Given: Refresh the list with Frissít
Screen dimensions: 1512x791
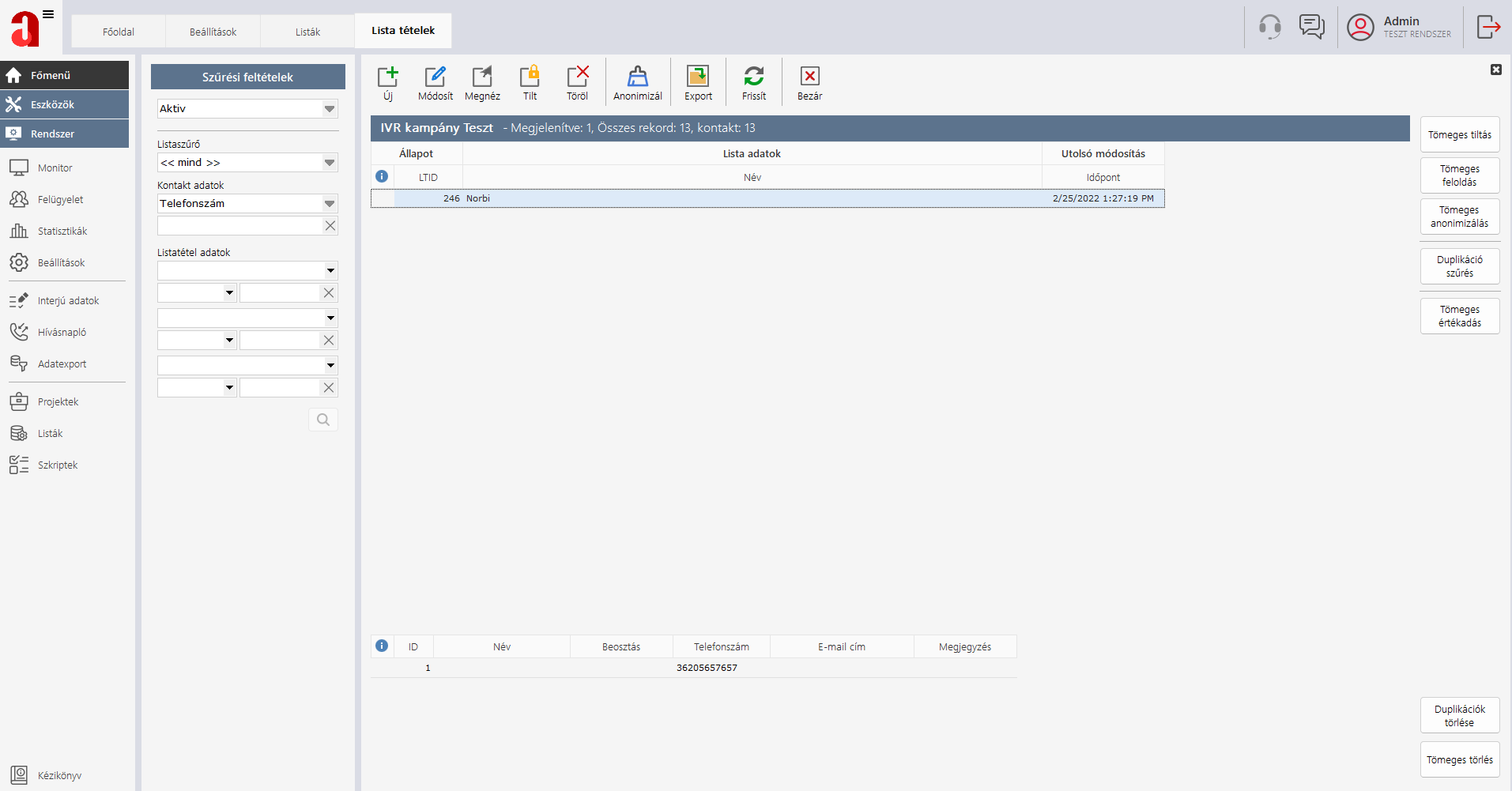Looking at the screenshot, I should 753,77.
